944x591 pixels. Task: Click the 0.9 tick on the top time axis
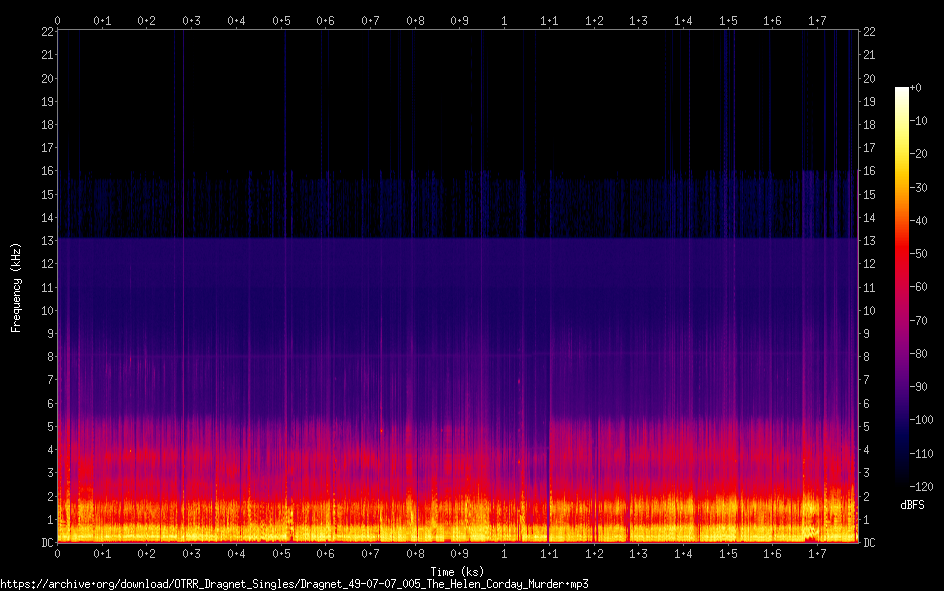pyautogui.click(x=460, y=20)
